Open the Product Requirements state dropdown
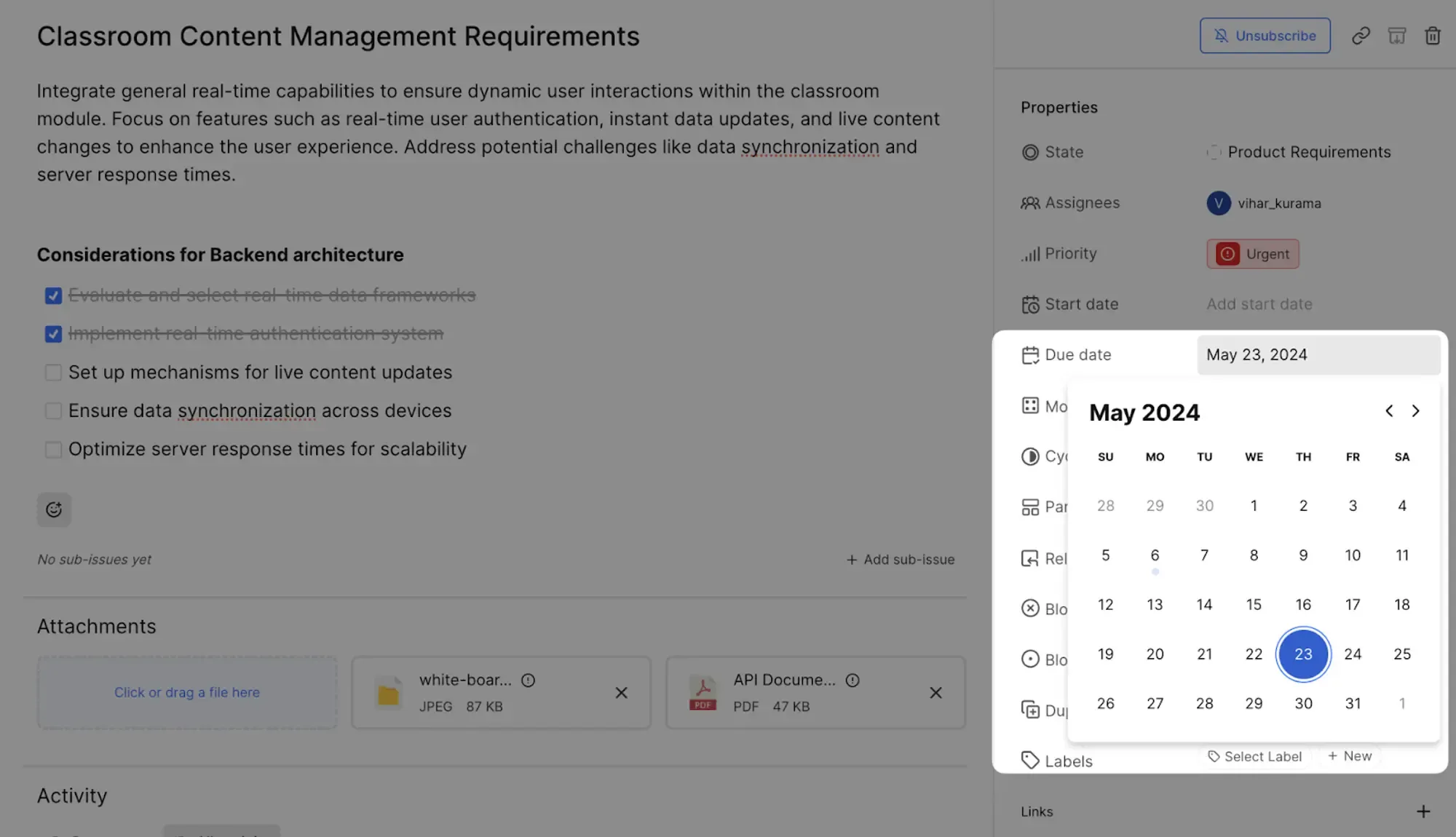The height and width of the screenshot is (837, 1456). pyautogui.click(x=1299, y=152)
